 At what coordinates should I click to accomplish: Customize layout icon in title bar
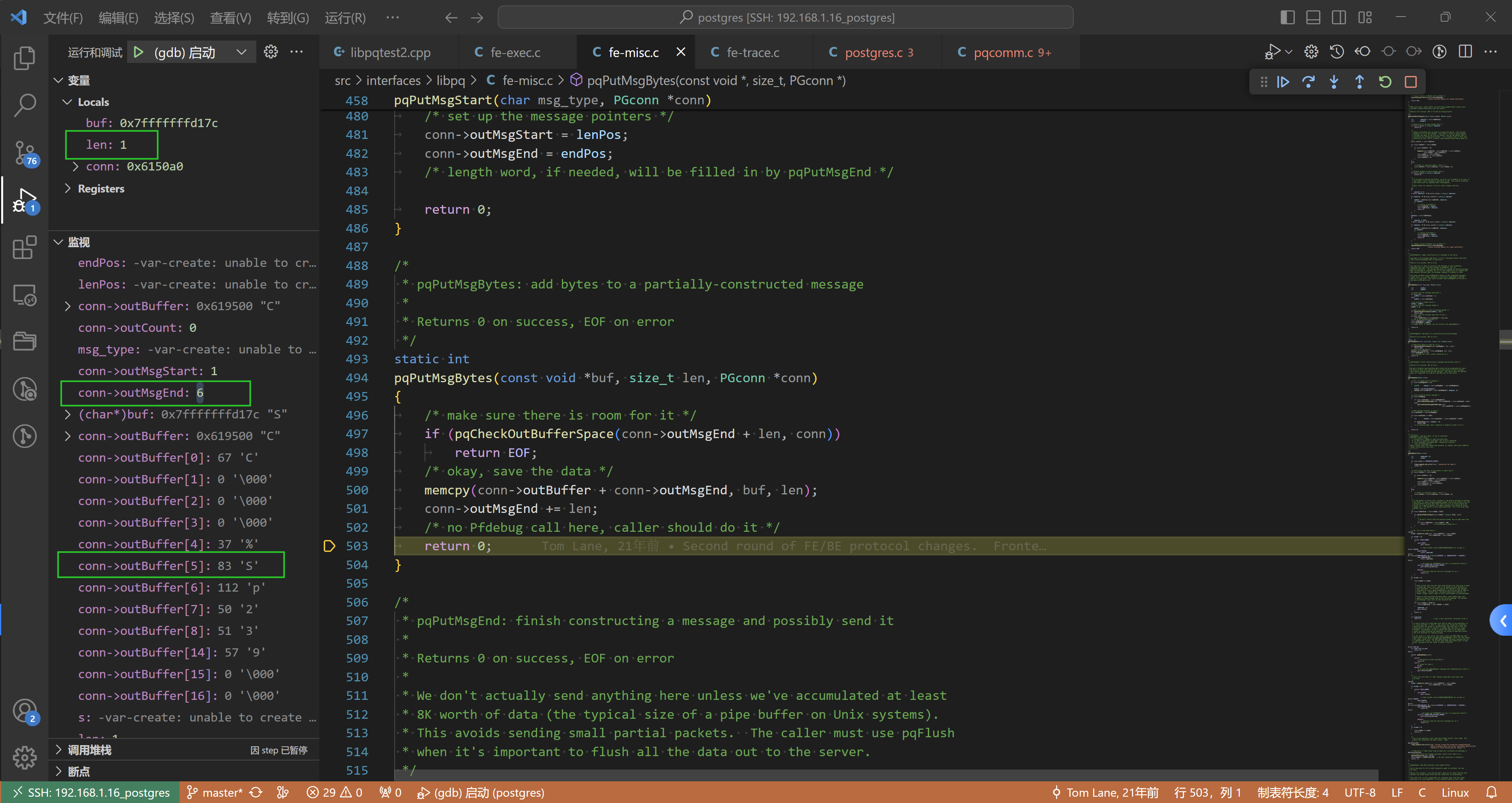click(1365, 18)
